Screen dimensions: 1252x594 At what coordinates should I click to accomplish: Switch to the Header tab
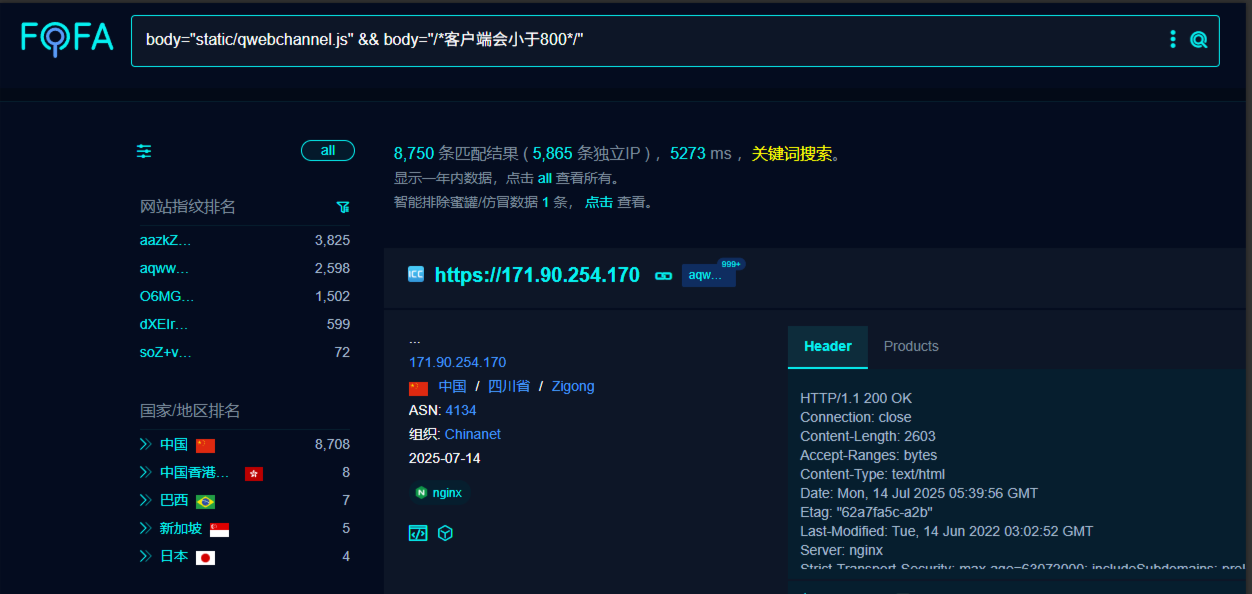pyautogui.click(x=828, y=347)
